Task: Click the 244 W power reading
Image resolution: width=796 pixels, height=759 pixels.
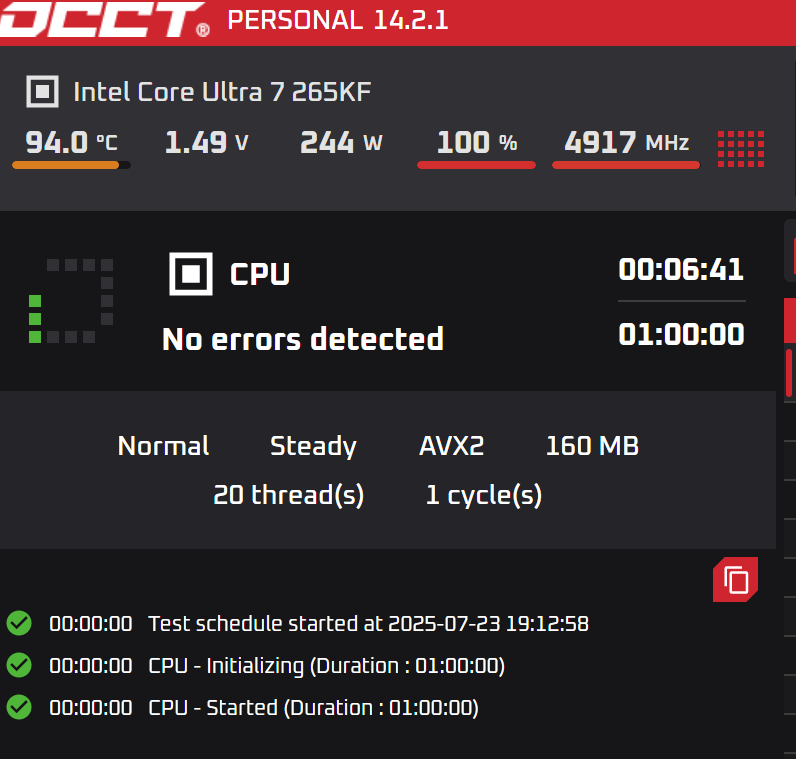Action: click(341, 143)
